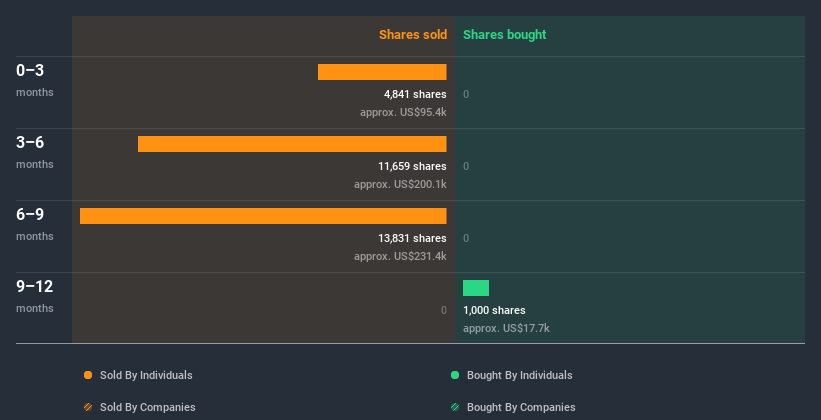Select the Sold By Companies legend label
Viewport: 821px width, 420px height.
pos(148,407)
